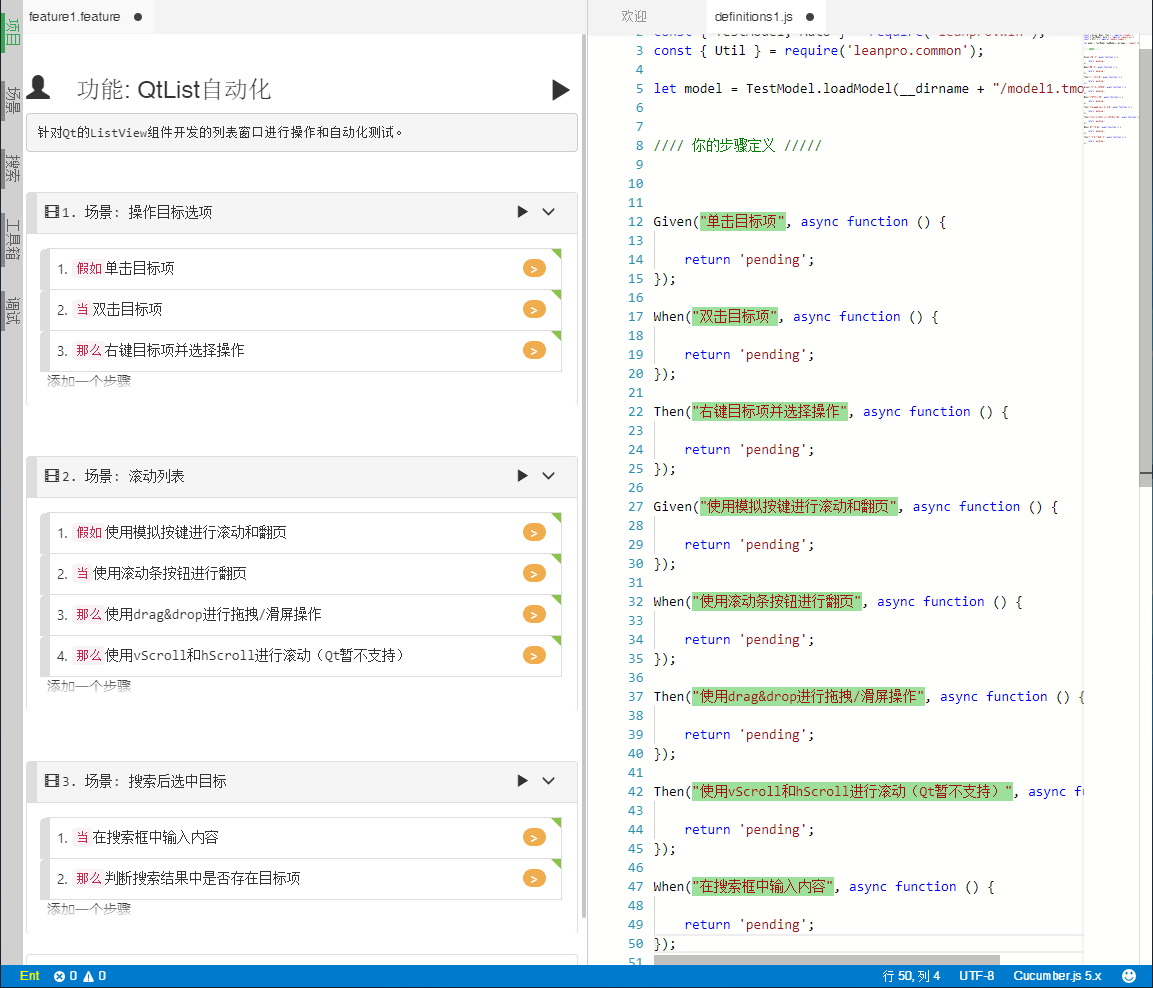
Task: Click orange arrow on 在搜索框中输入内容 step
Action: pos(535,837)
